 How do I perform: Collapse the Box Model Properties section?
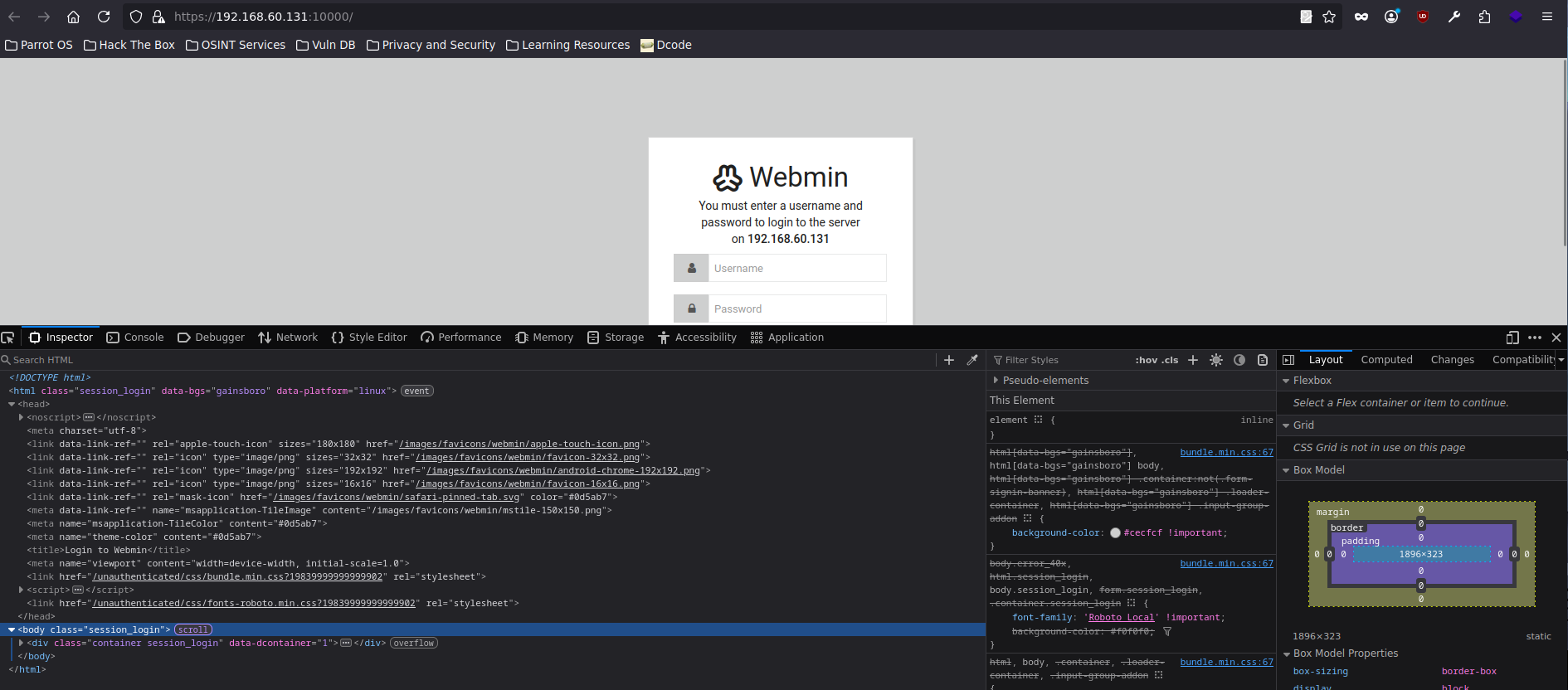(1286, 654)
